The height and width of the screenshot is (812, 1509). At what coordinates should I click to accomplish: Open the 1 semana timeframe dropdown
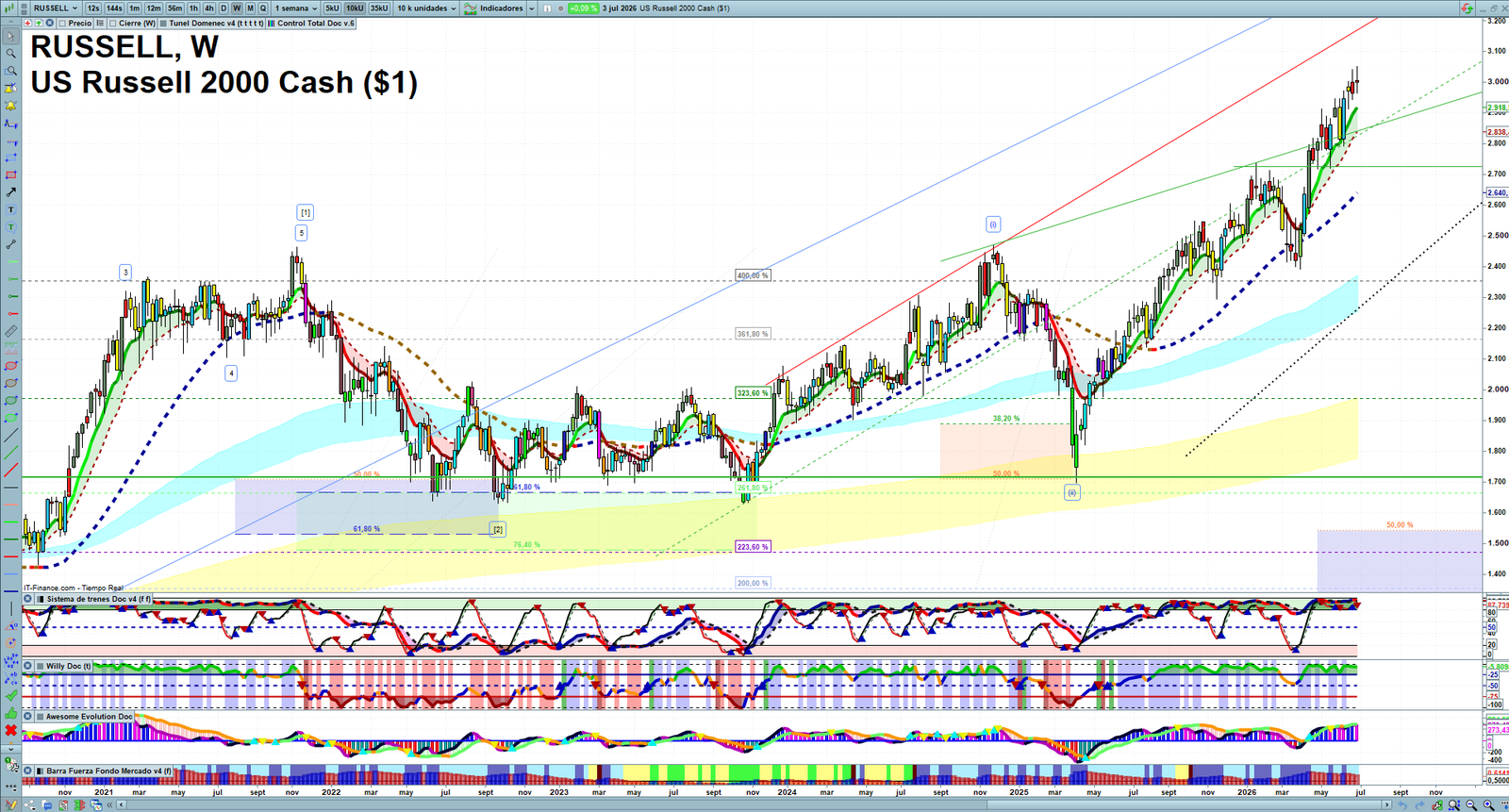point(296,8)
